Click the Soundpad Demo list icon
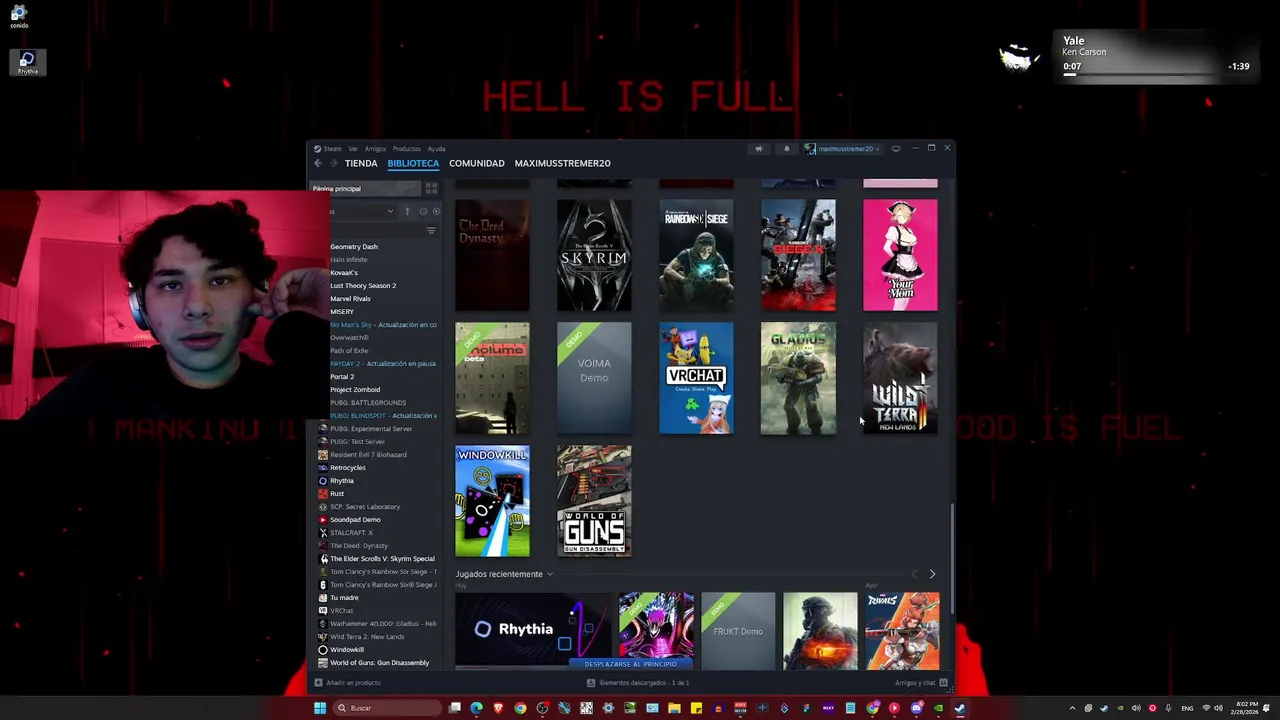 point(323,520)
